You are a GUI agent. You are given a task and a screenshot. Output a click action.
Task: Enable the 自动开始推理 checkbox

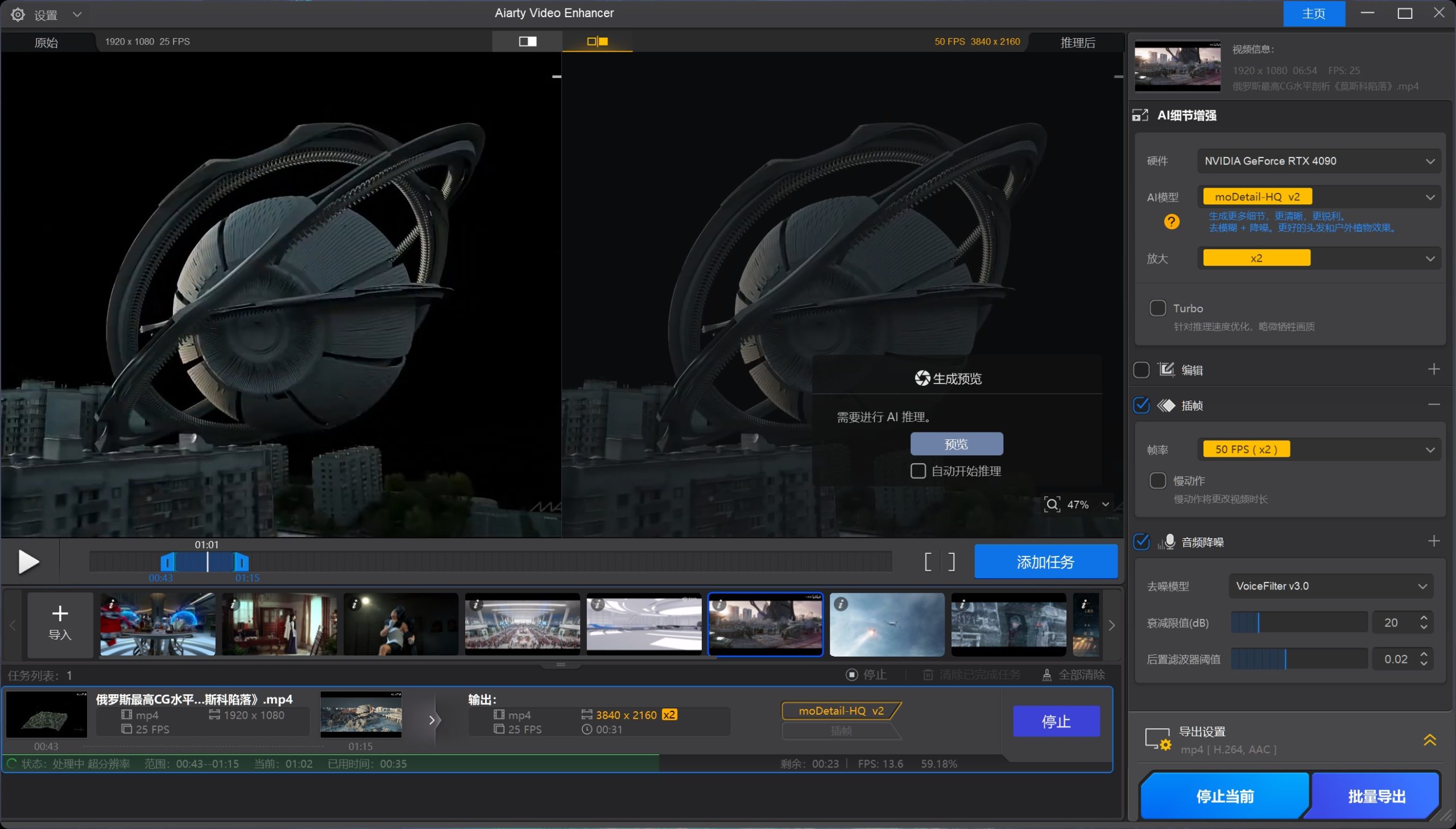coord(918,472)
